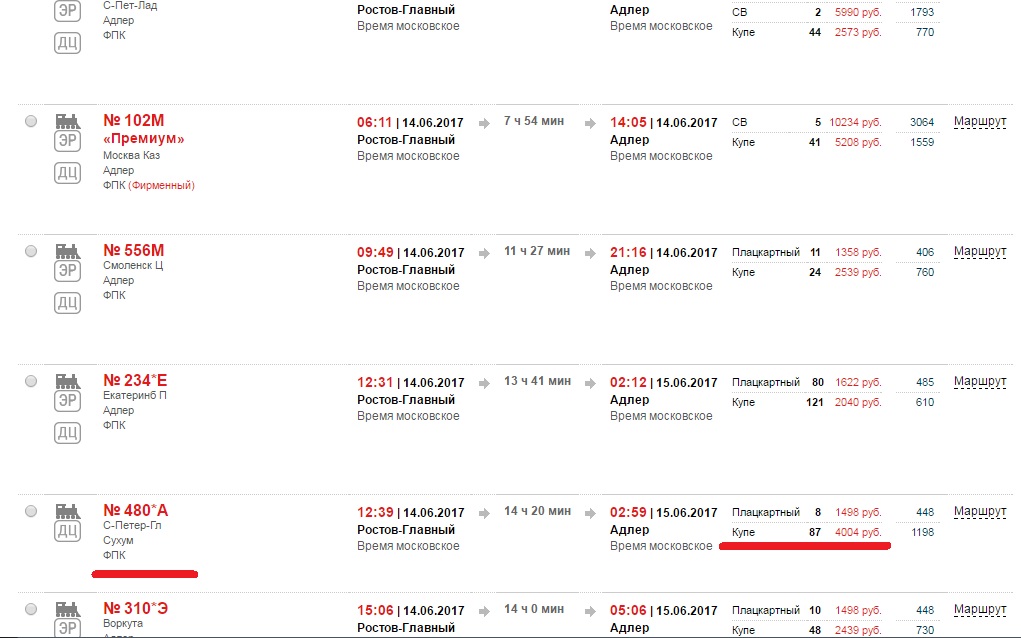Pick the radio button for train 480*А
Viewport: 1021px width, 638px height.
[31, 511]
